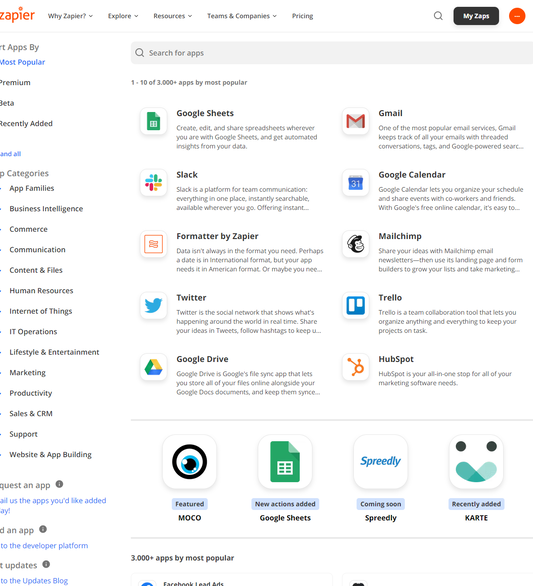
Task: Sort apps by Beta
Action: (7, 103)
